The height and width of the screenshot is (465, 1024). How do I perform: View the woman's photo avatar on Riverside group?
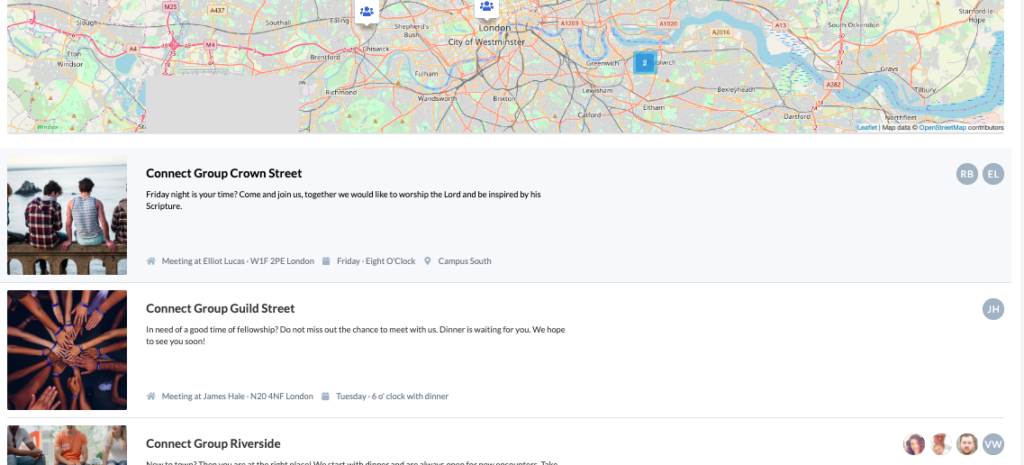(914, 444)
